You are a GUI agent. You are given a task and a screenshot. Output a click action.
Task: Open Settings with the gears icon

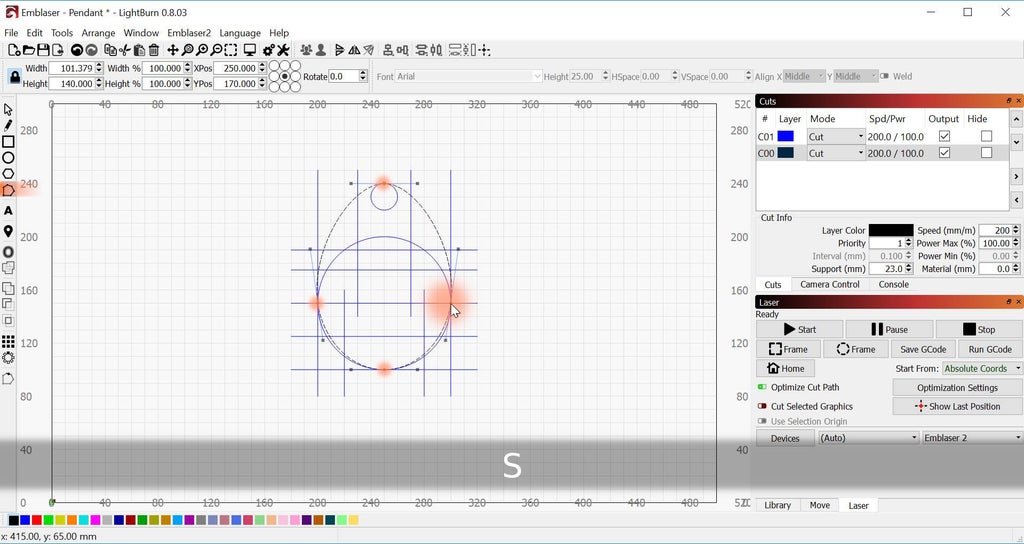click(268, 50)
